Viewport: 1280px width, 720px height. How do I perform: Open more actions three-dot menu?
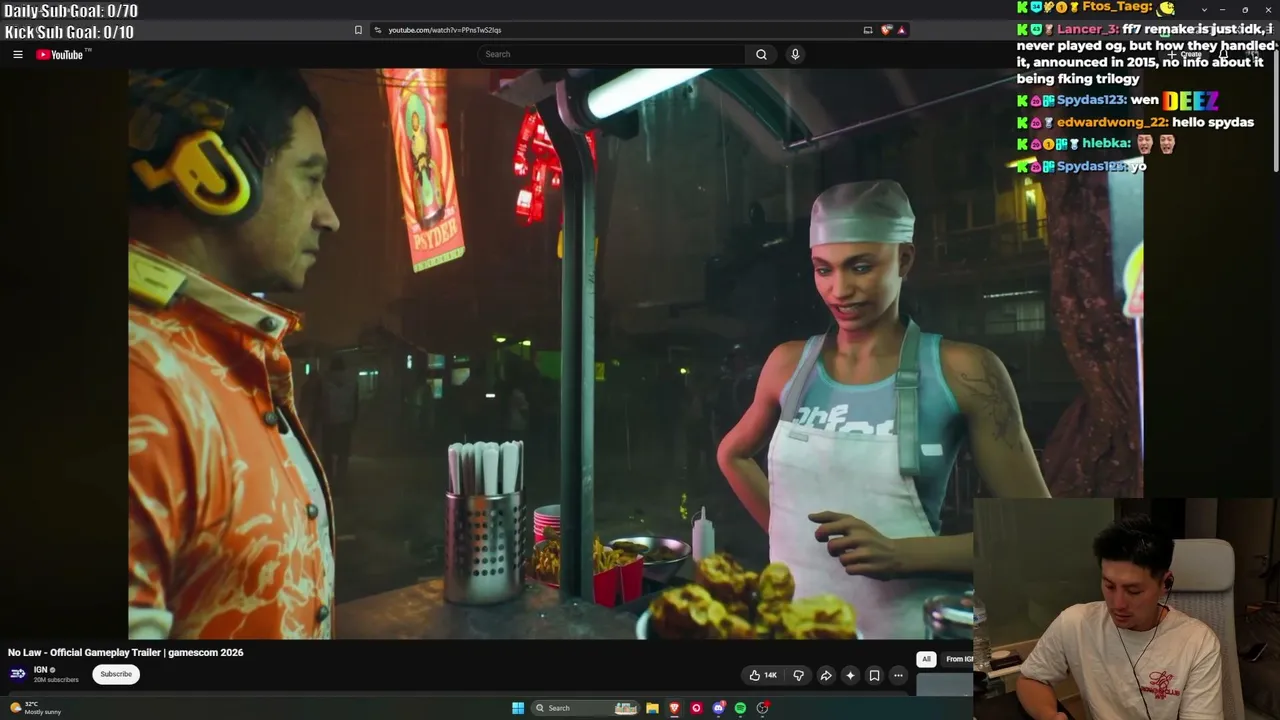point(898,675)
